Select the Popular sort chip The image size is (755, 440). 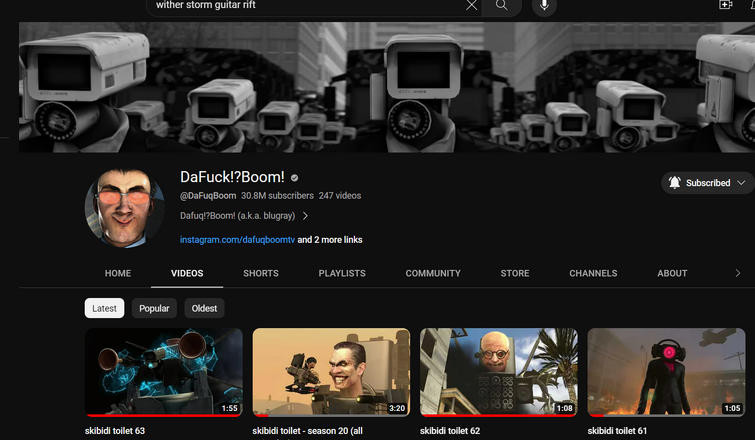pos(154,308)
